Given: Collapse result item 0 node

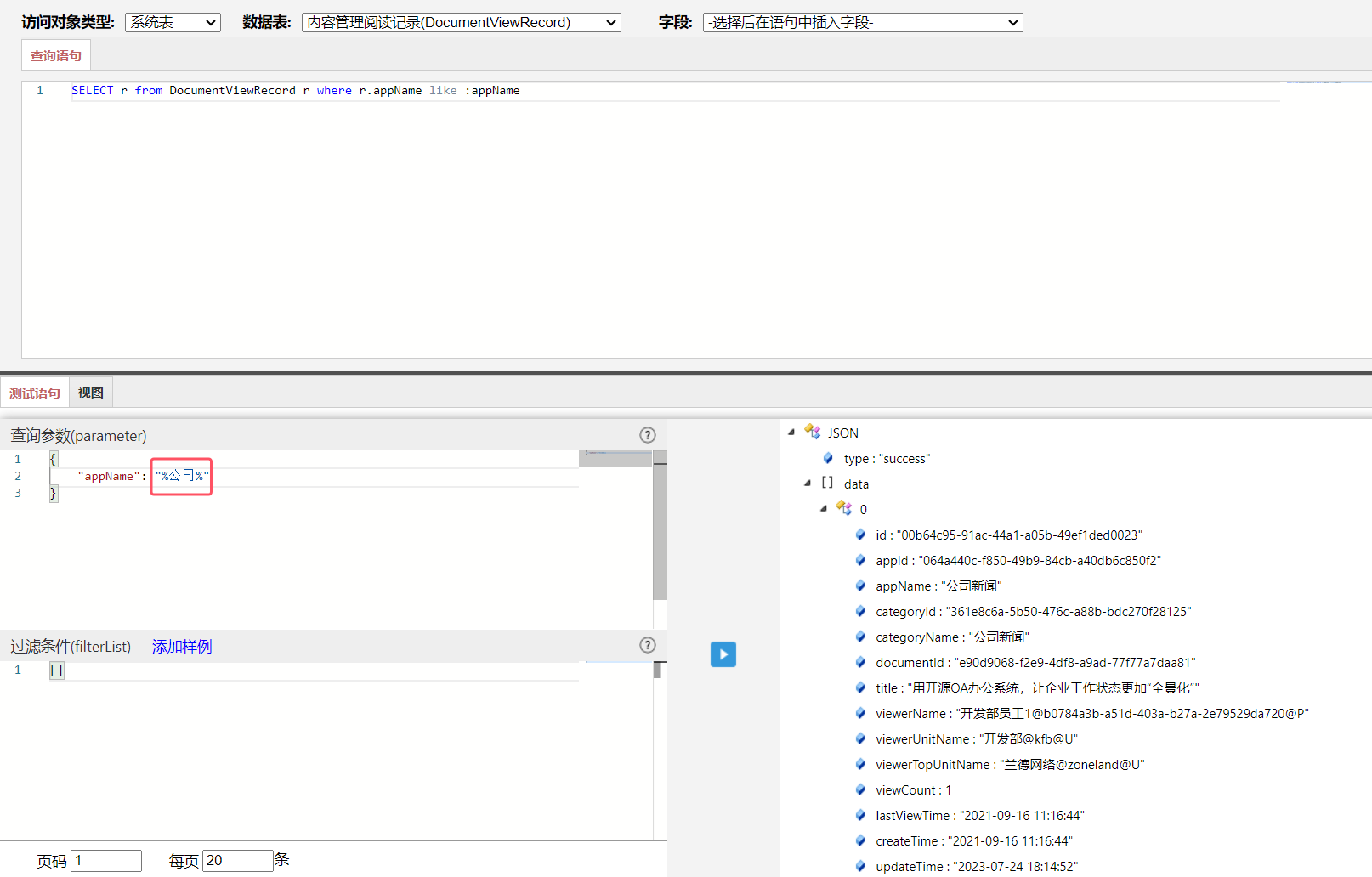Looking at the screenshot, I should (824, 508).
